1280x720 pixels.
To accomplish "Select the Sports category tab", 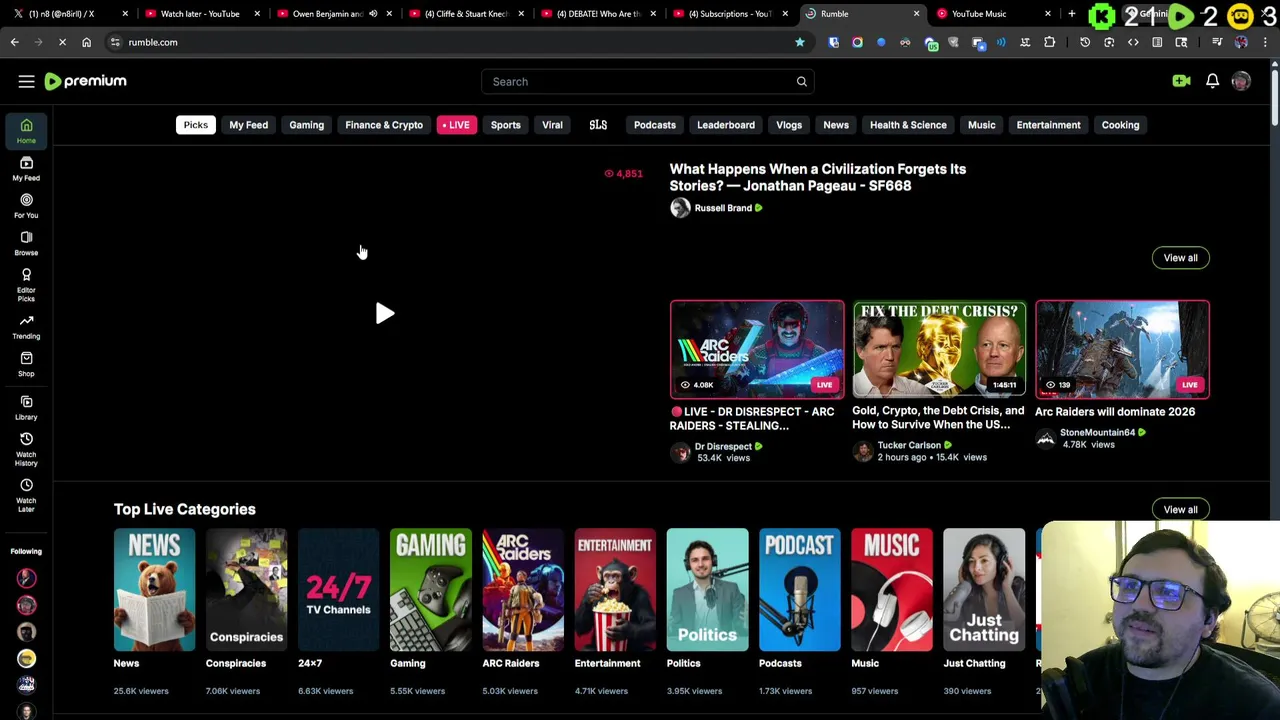I will point(505,125).
